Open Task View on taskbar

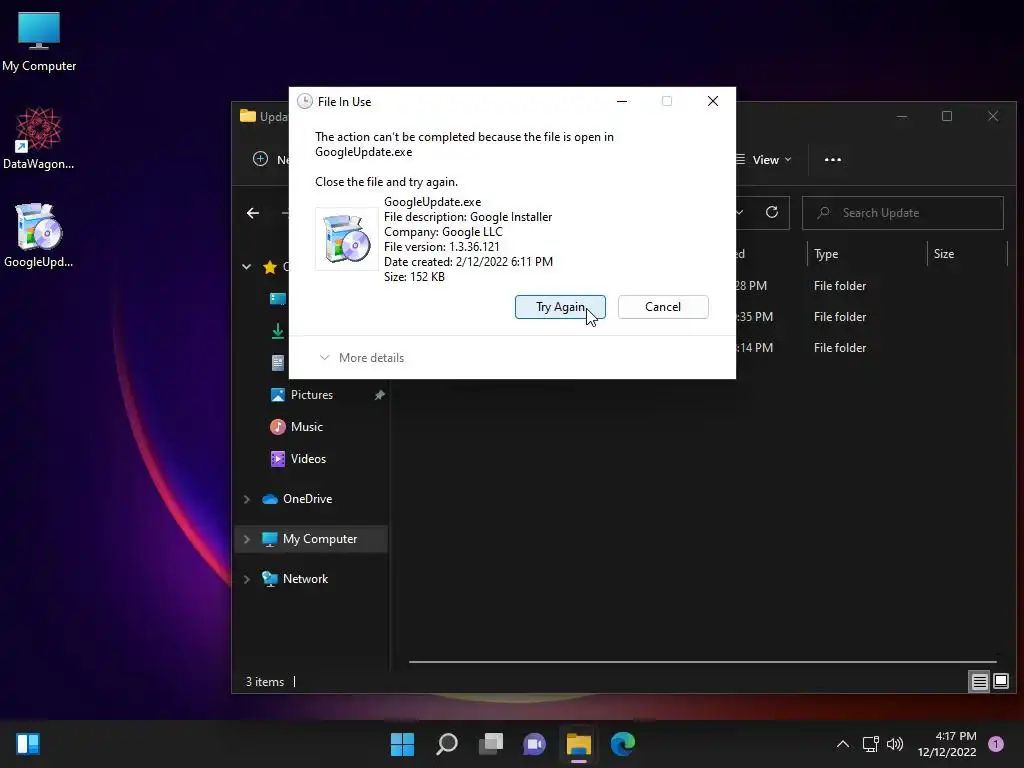pos(491,744)
